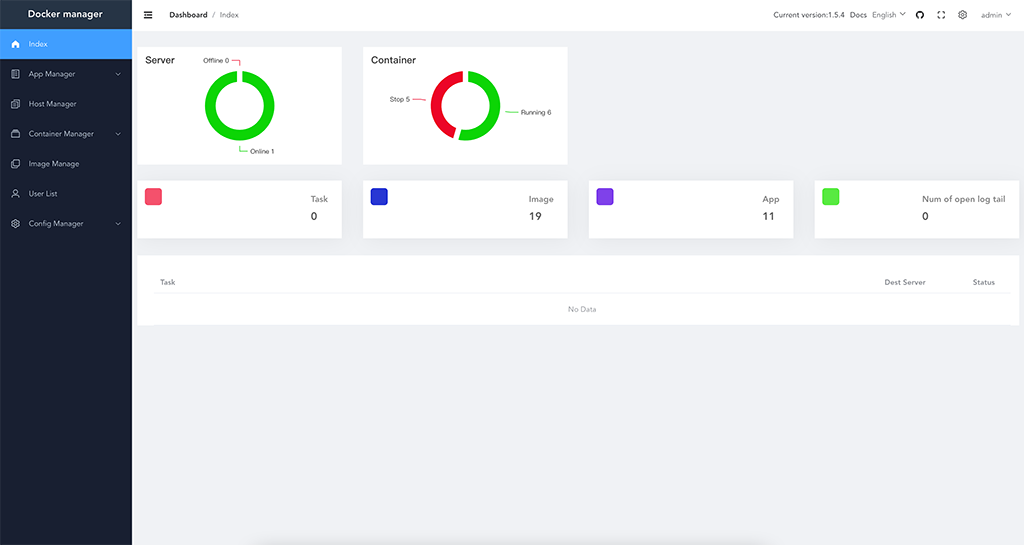Viewport: 1024px width, 545px height.
Task: Click the green Running segment of Container chart
Action: click(493, 106)
